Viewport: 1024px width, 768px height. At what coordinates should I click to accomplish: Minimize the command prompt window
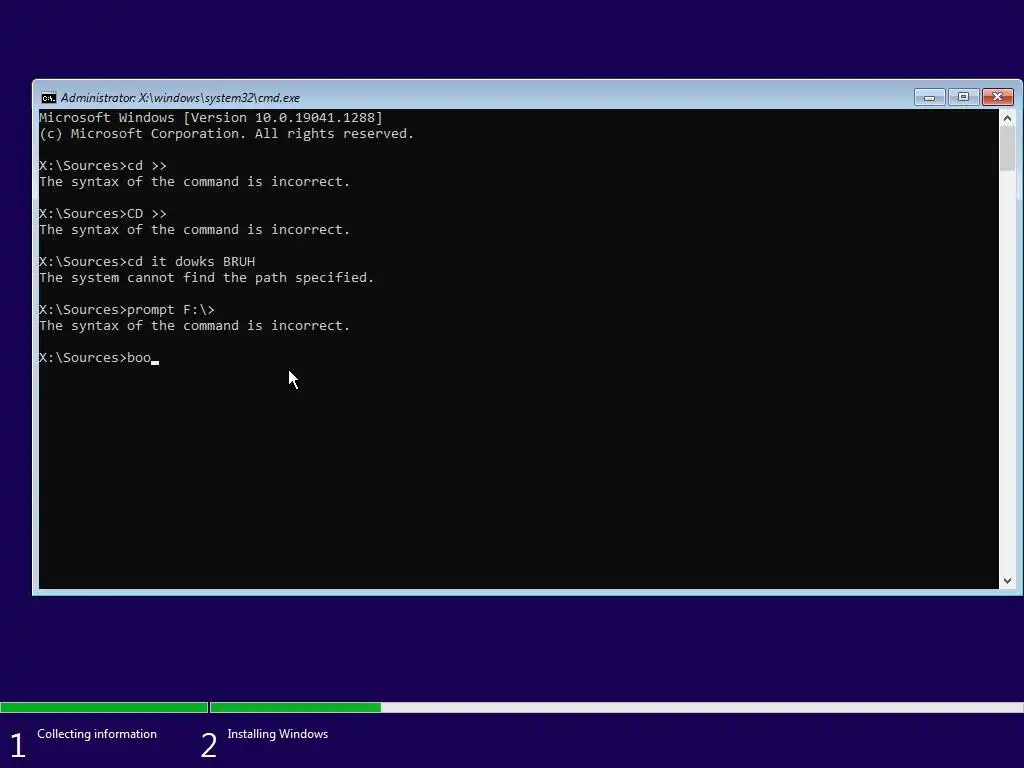point(929,97)
